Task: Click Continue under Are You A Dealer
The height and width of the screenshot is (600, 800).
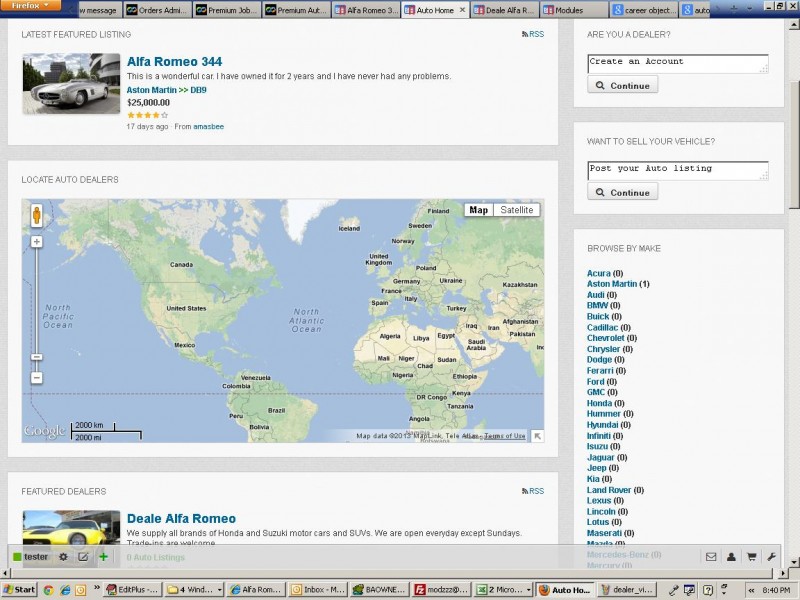Action: tap(622, 85)
